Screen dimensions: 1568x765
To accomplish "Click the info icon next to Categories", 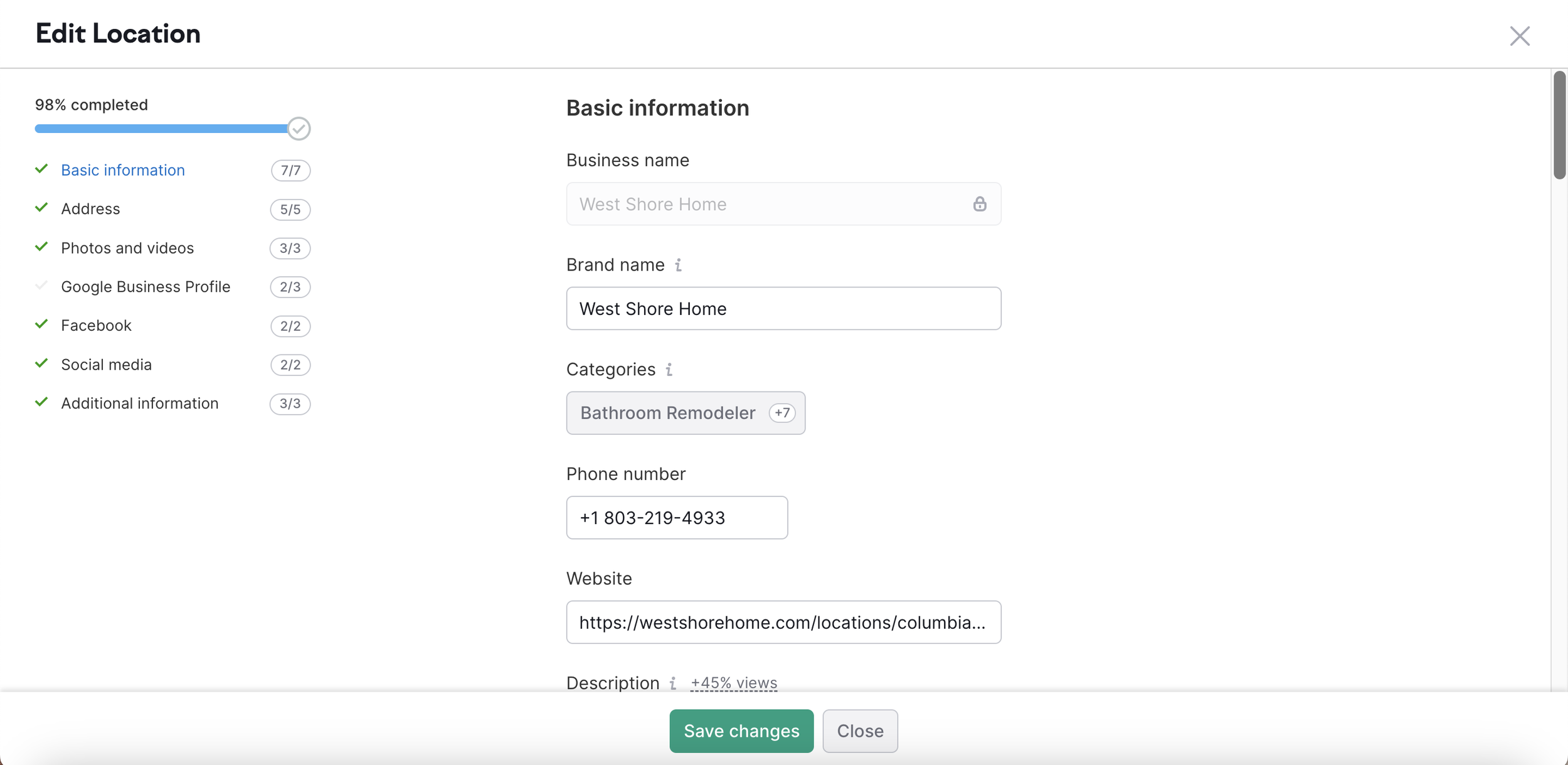I will click(669, 370).
